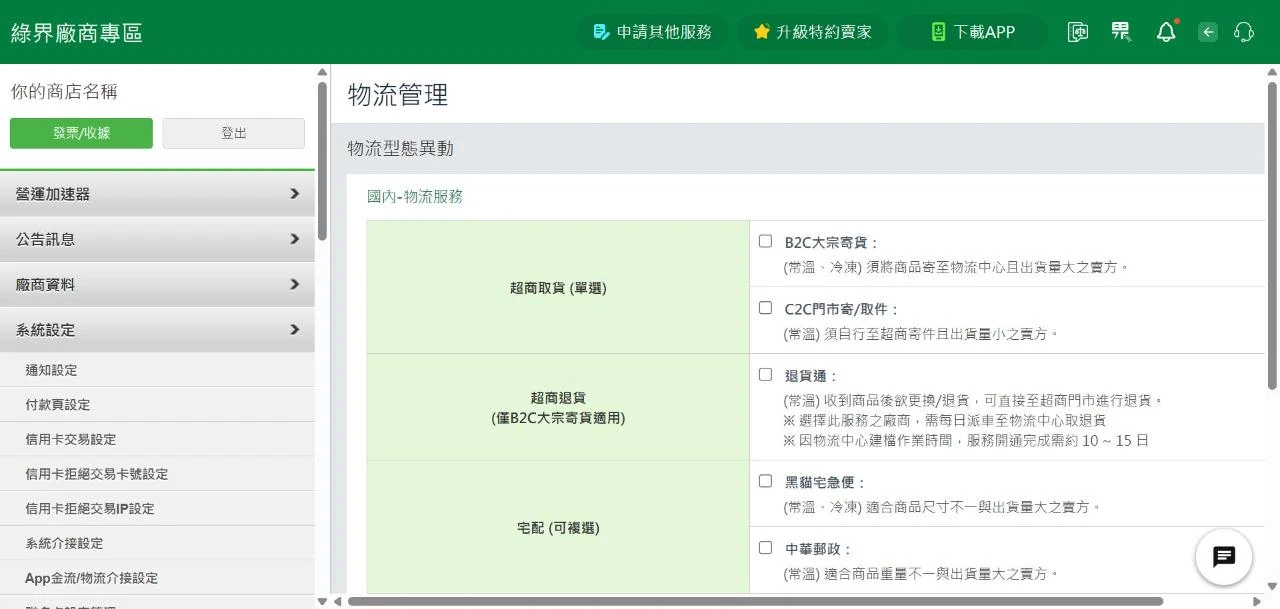Check the 黑貓宅急便 checkbox
The image size is (1280, 609).
point(765,481)
